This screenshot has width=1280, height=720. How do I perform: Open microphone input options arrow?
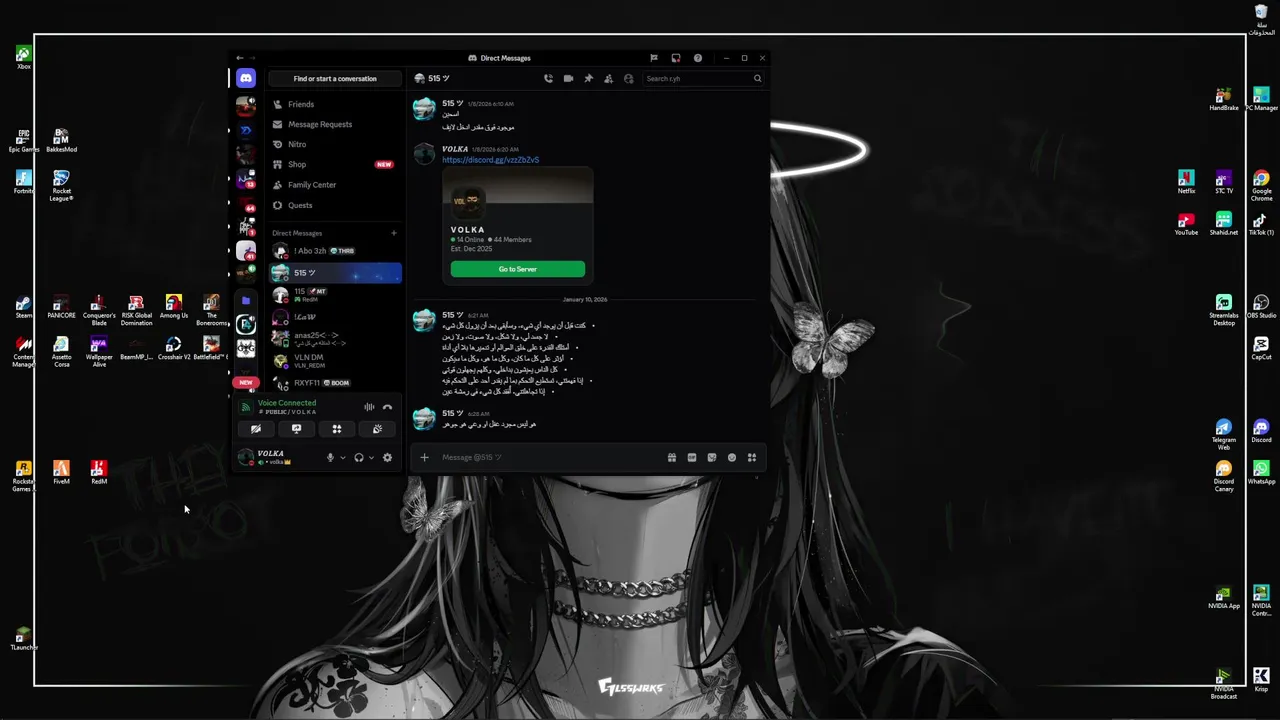343,458
